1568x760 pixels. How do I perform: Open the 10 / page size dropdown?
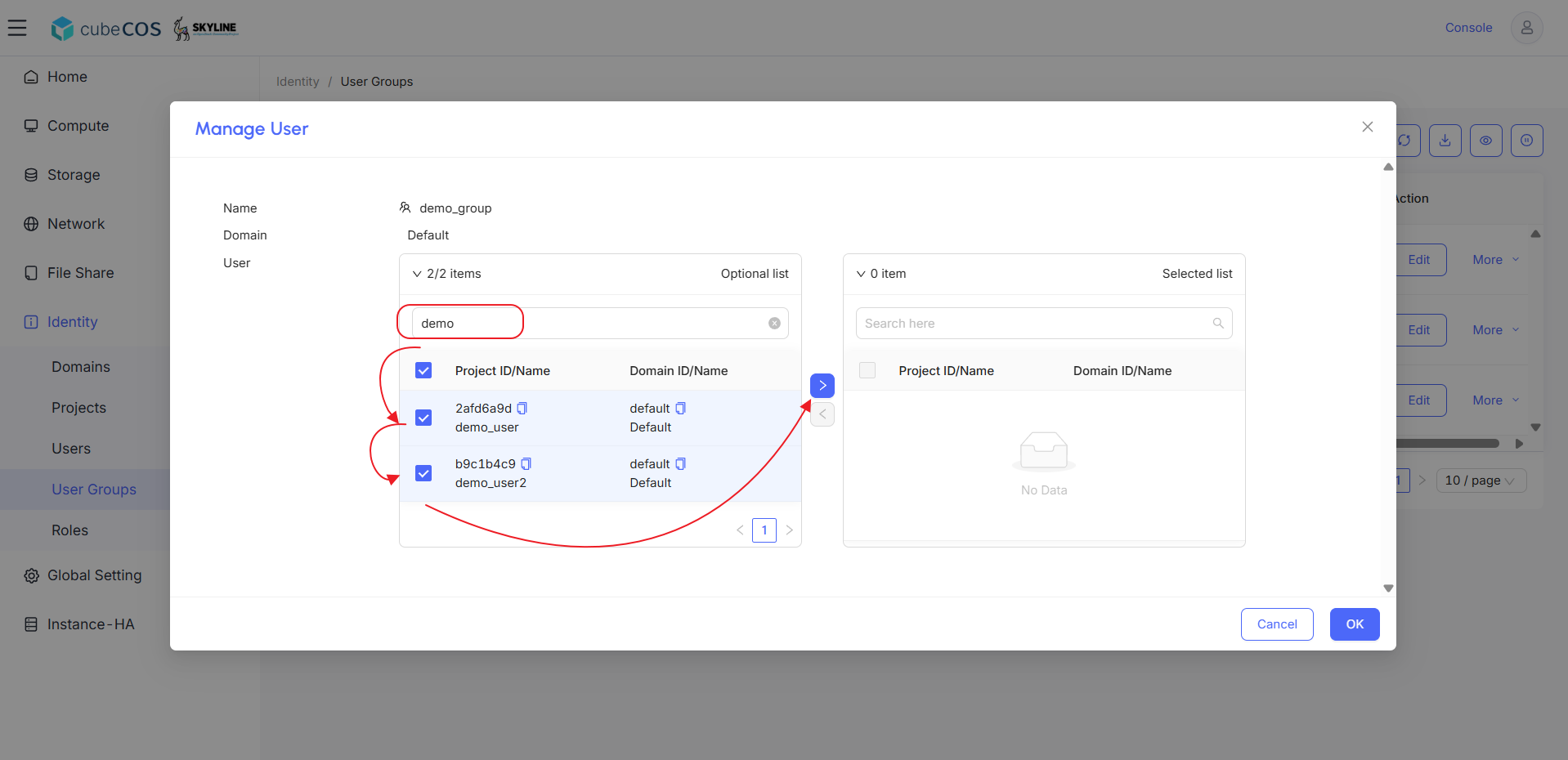pos(1481,481)
